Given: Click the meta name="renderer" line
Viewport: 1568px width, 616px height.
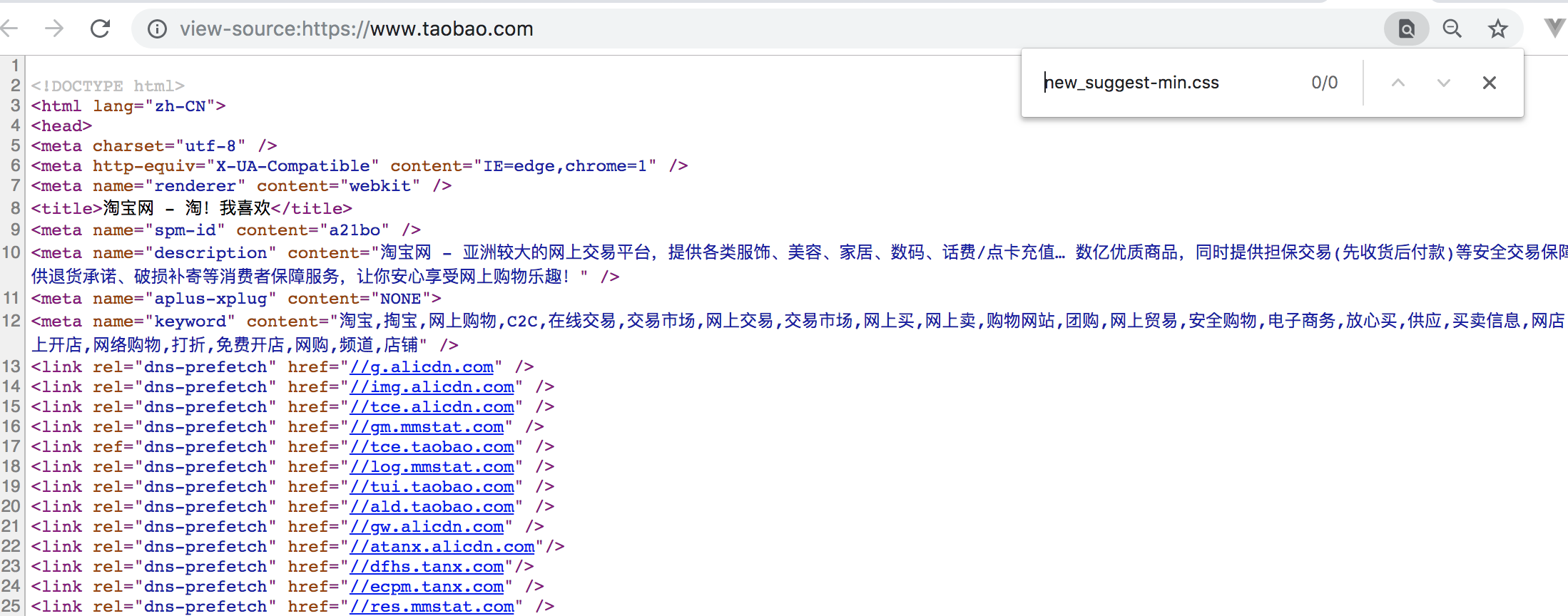Looking at the screenshot, I should (x=241, y=186).
